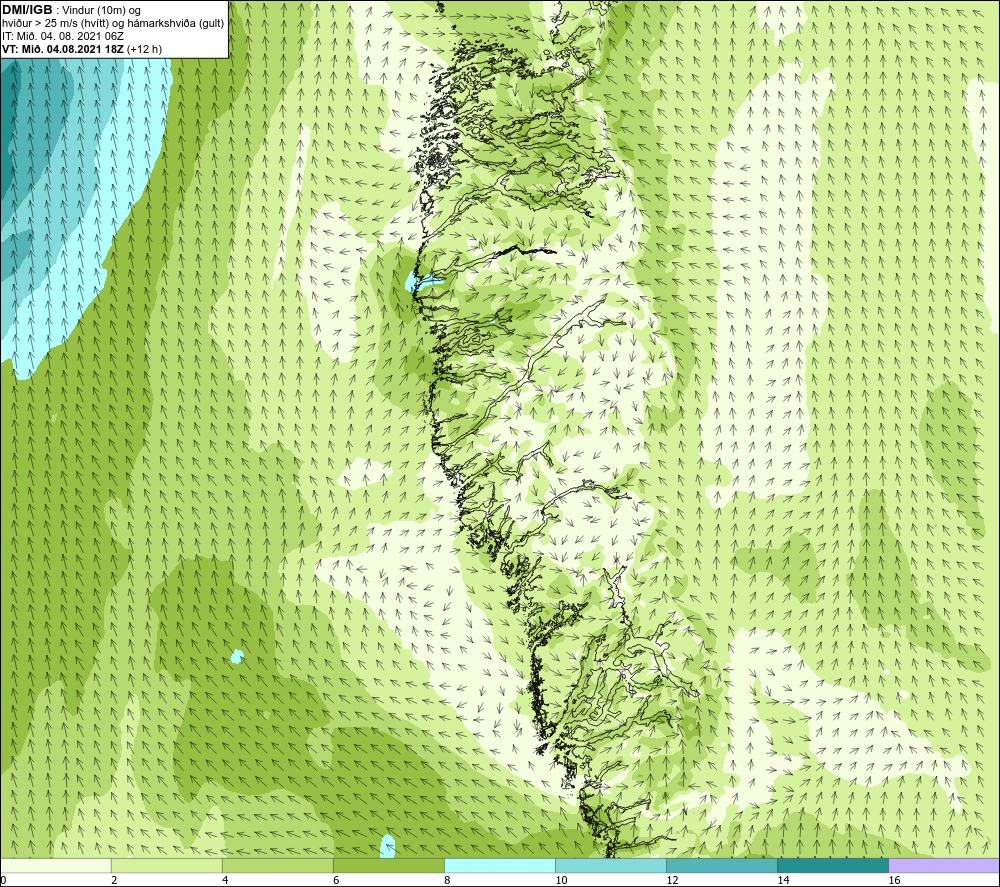Click the 12–14 teal scale segment

(722, 866)
